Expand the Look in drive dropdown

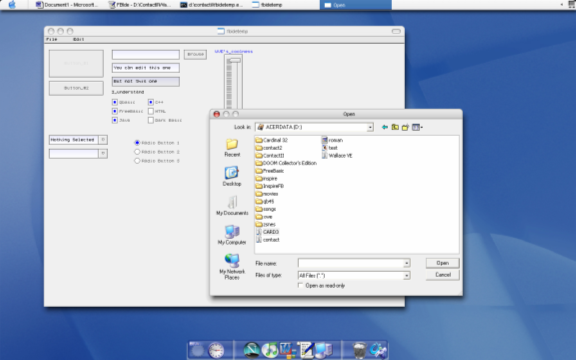pyautogui.click(x=370, y=127)
